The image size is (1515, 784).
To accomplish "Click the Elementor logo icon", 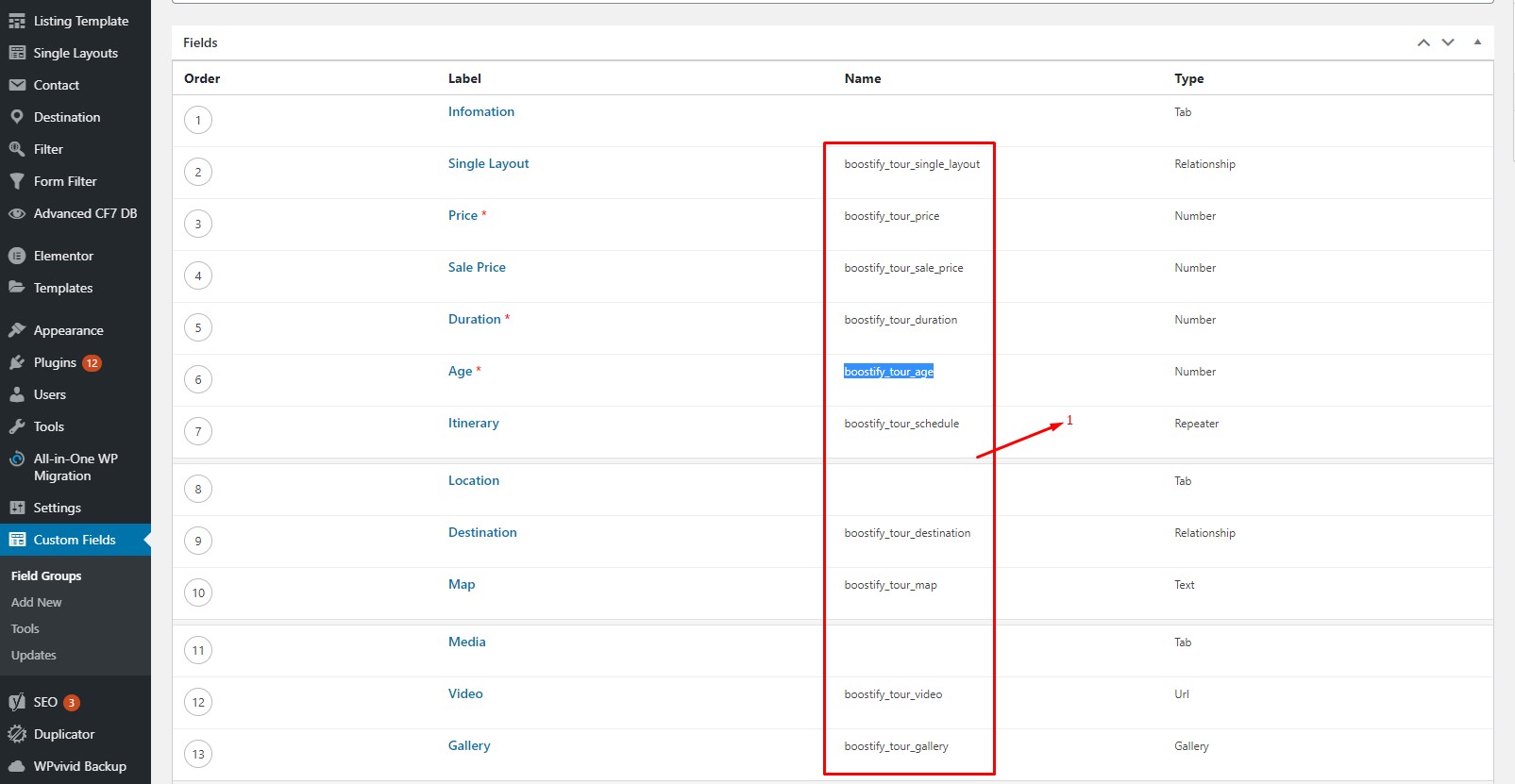I will tap(17, 256).
